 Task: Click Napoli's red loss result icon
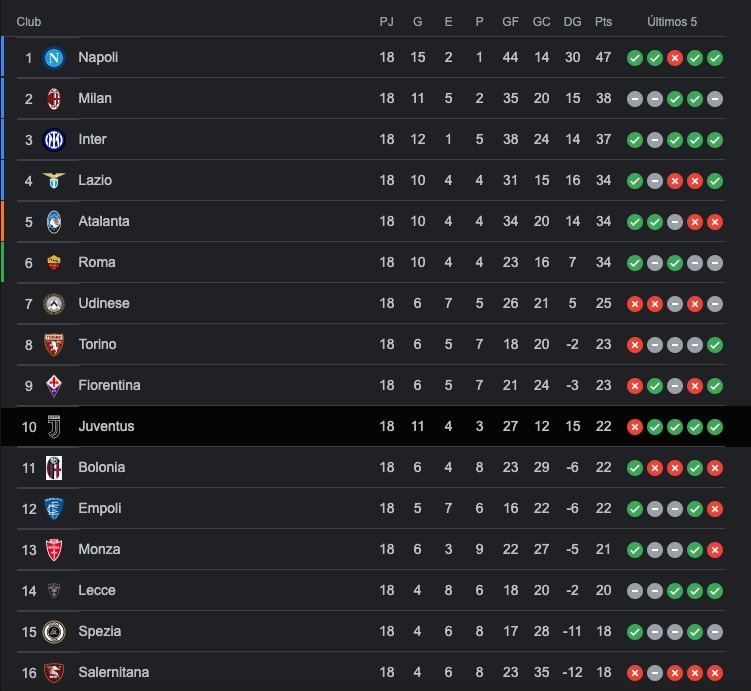coord(675,58)
